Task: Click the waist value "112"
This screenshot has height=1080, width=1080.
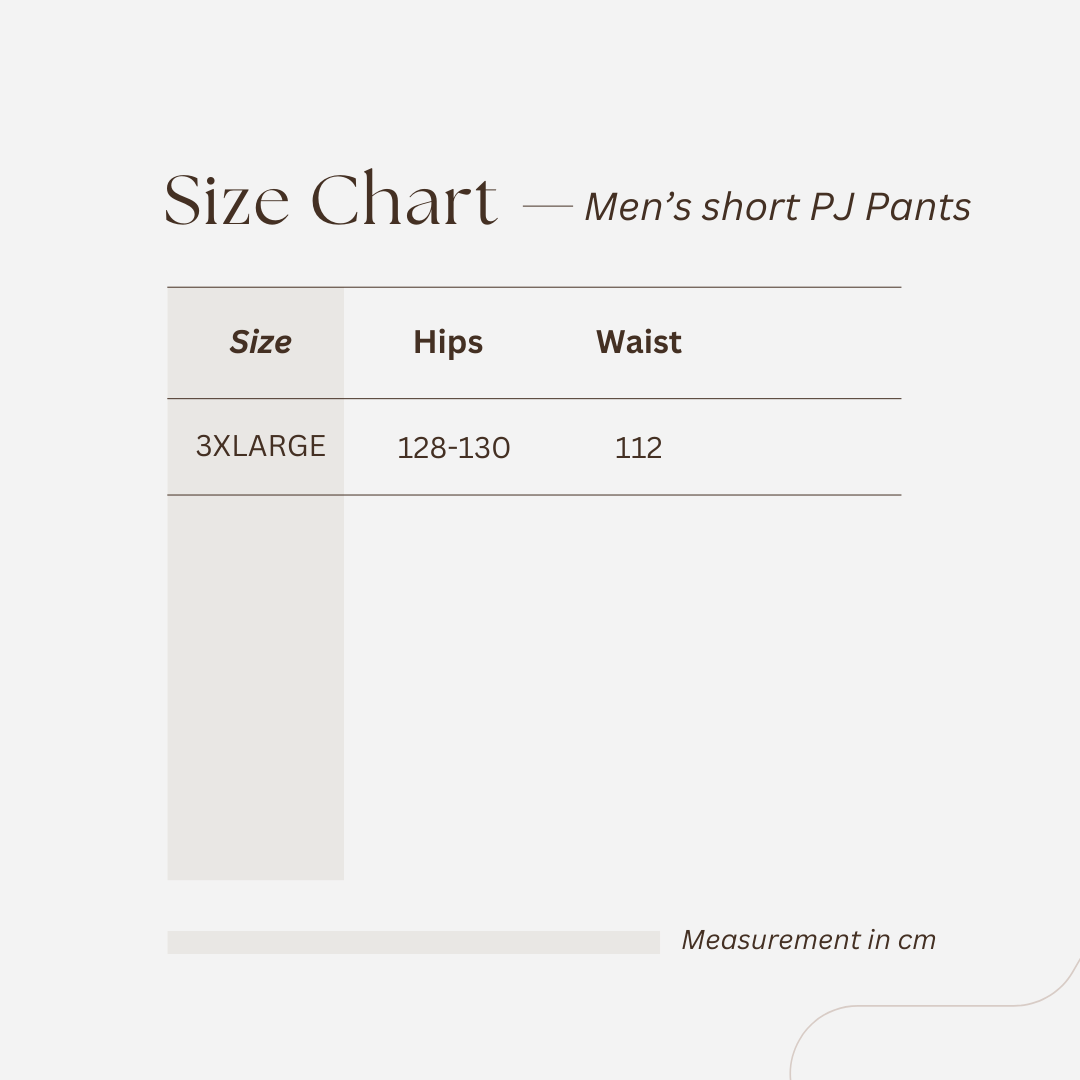Action: point(639,448)
